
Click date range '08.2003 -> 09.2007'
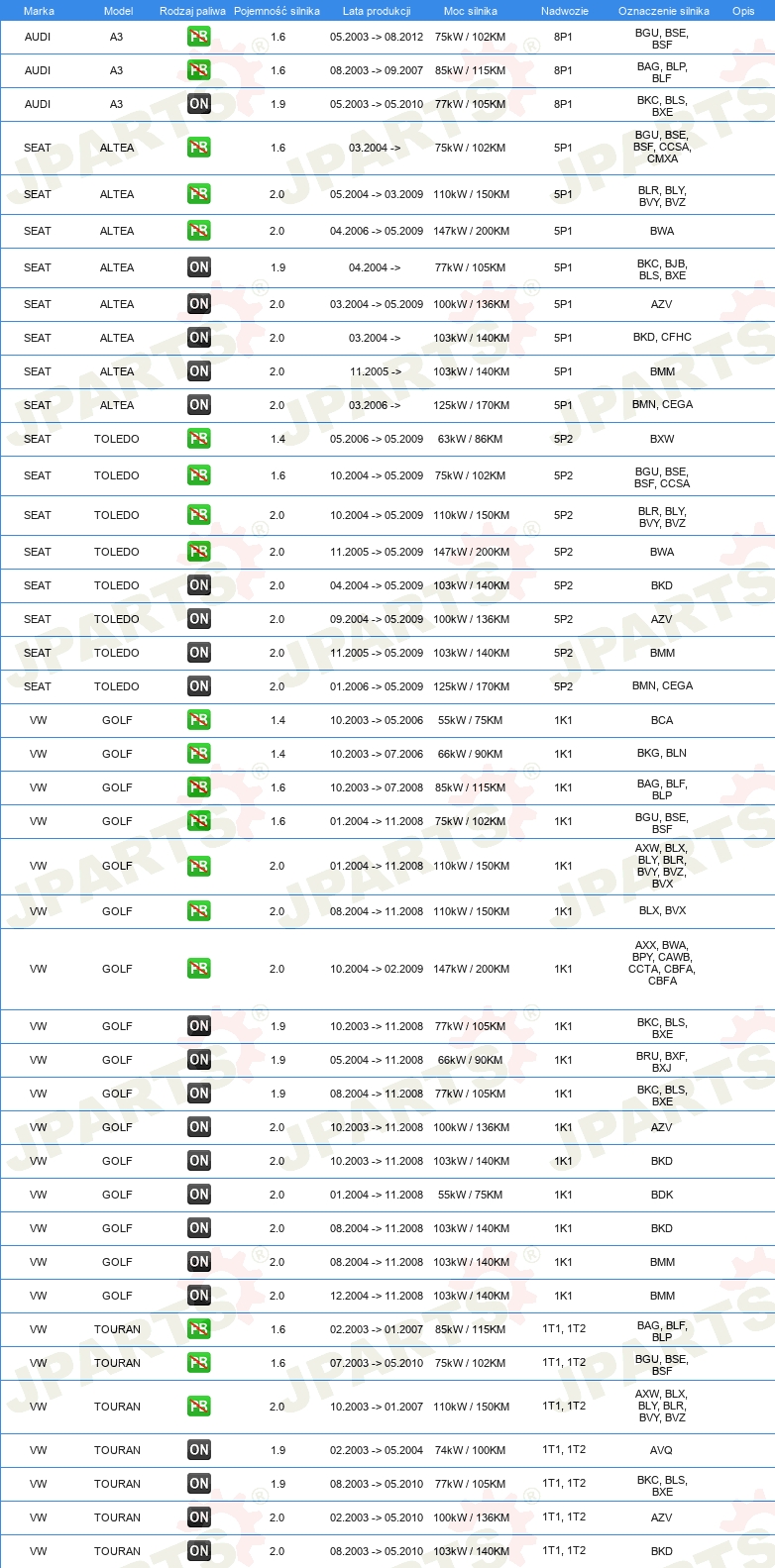coord(377,70)
